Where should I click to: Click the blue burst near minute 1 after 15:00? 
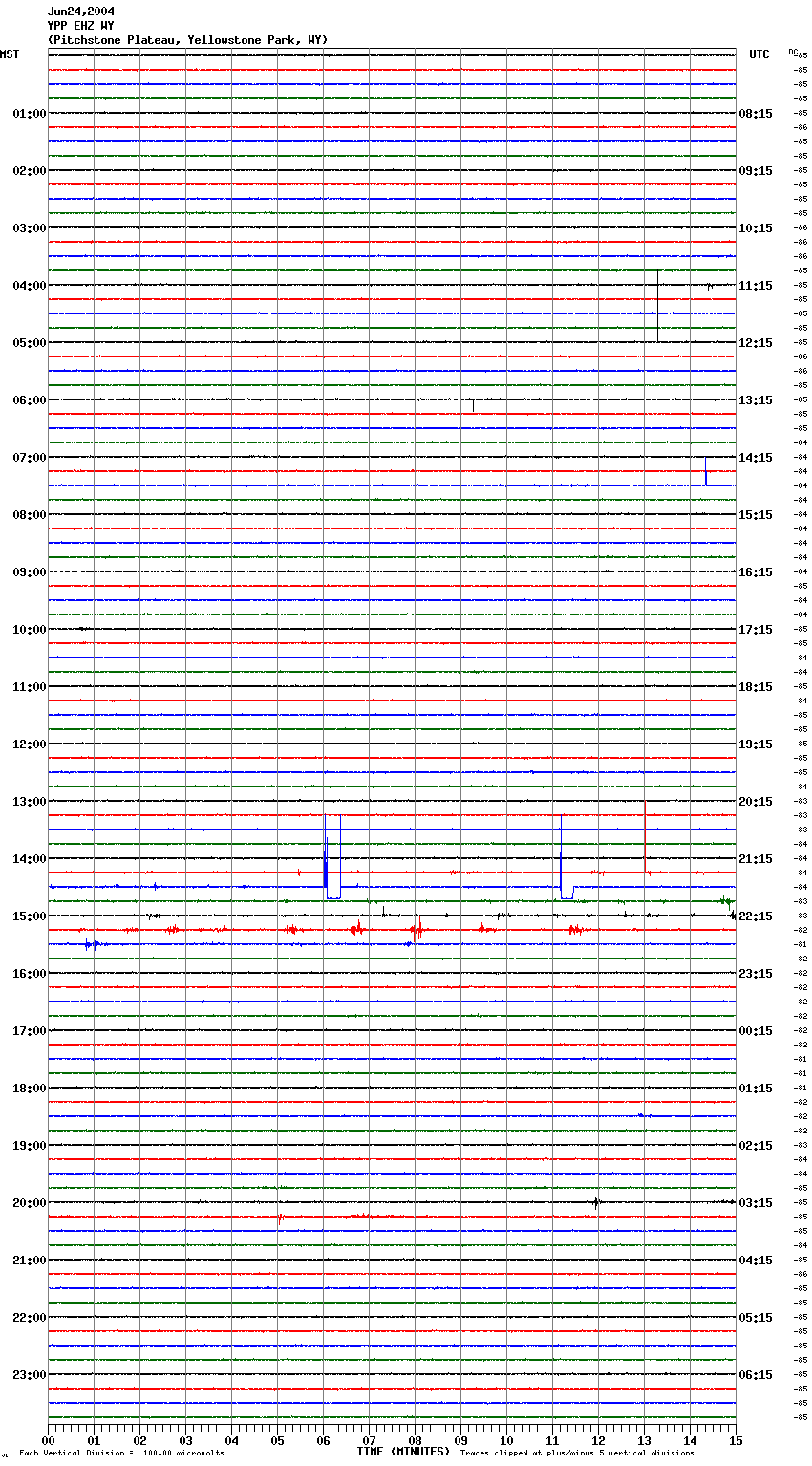tap(92, 944)
